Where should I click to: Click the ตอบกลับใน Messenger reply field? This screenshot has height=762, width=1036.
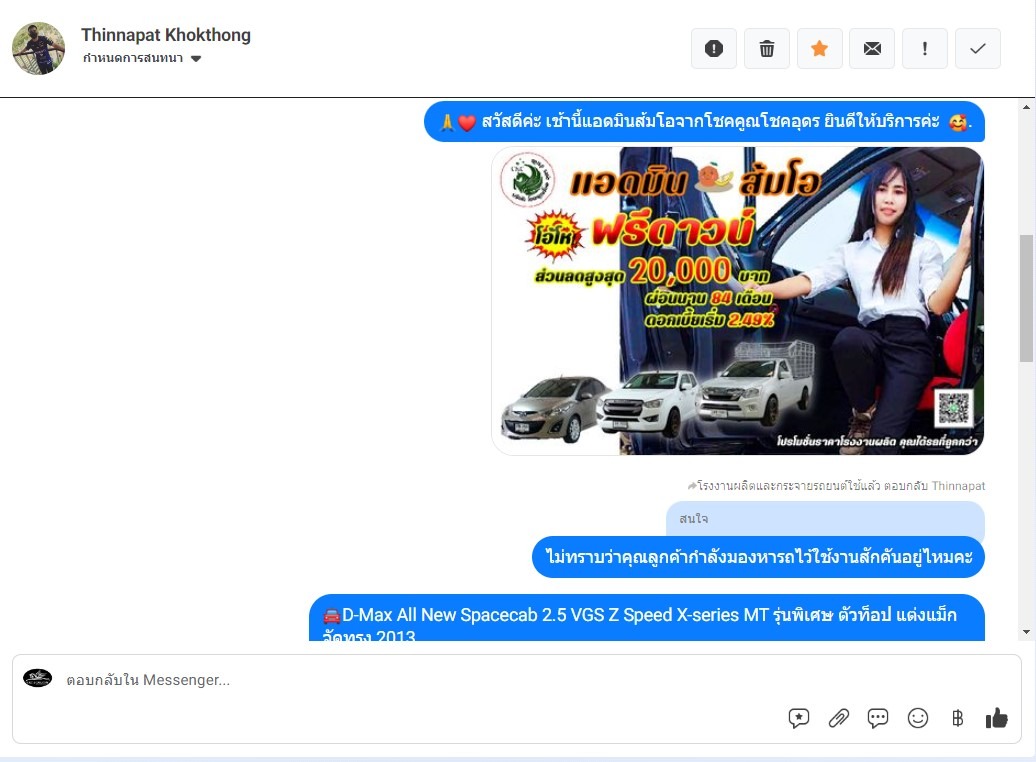(517, 699)
